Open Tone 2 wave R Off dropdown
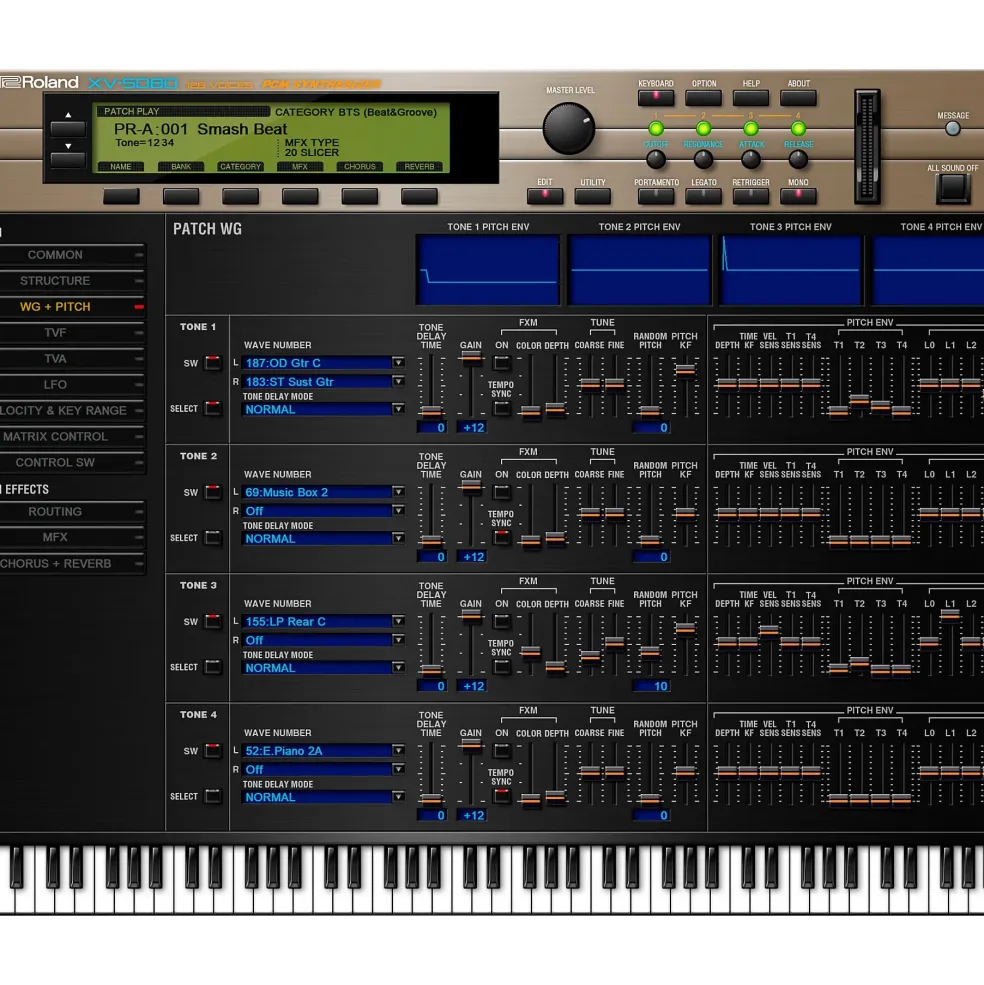This screenshot has height=985, width=984. [x=324, y=511]
